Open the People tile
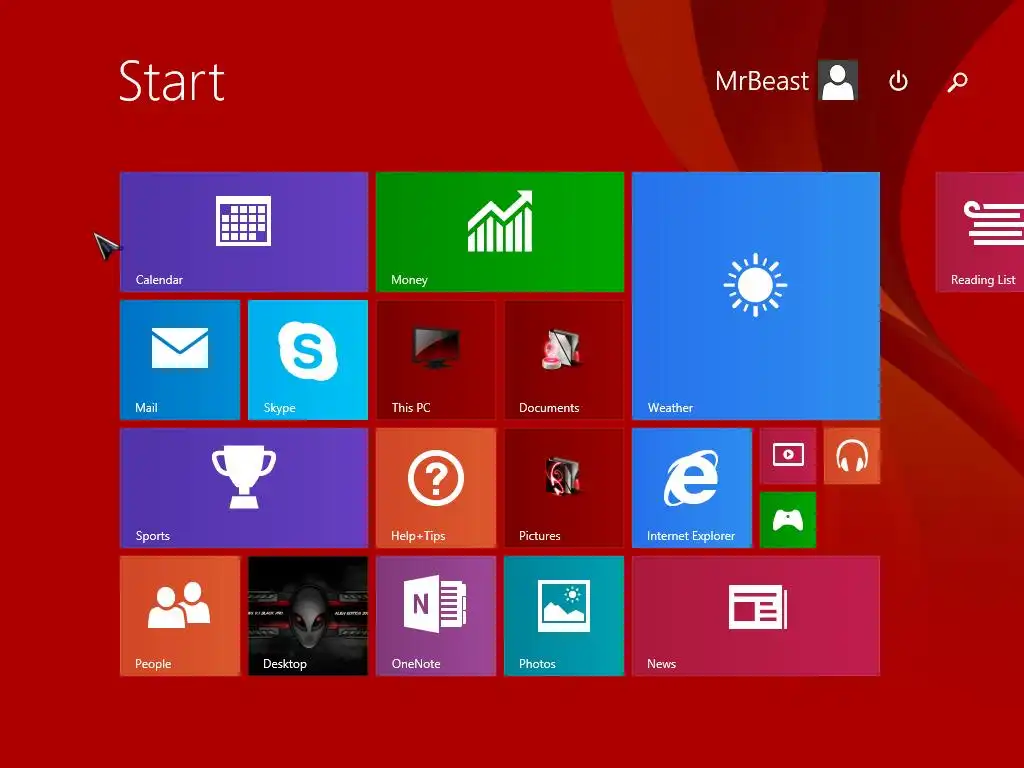Viewport: 1024px width, 768px height. click(x=180, y=616)
